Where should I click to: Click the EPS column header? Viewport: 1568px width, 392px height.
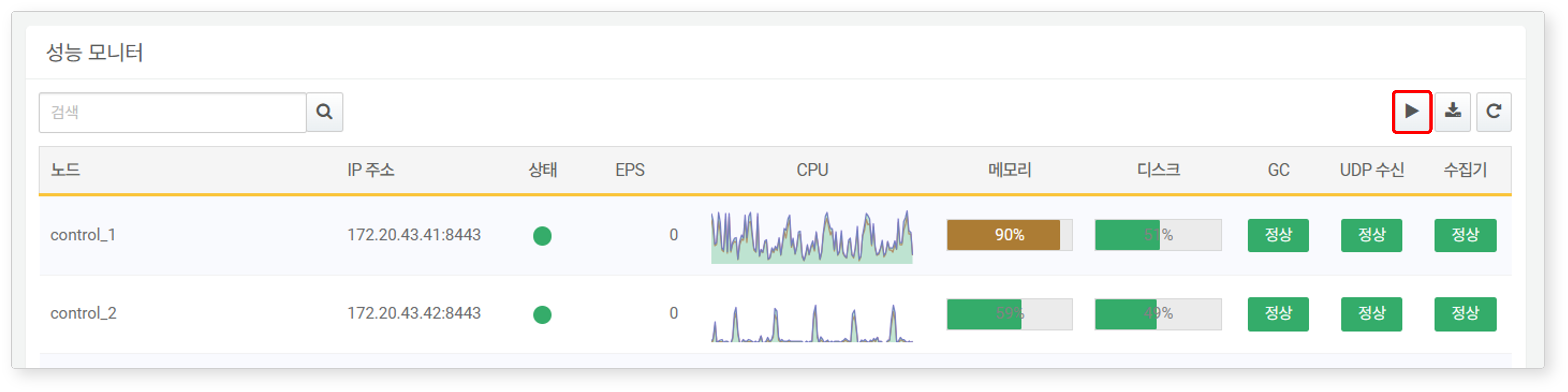coord(629,170)
